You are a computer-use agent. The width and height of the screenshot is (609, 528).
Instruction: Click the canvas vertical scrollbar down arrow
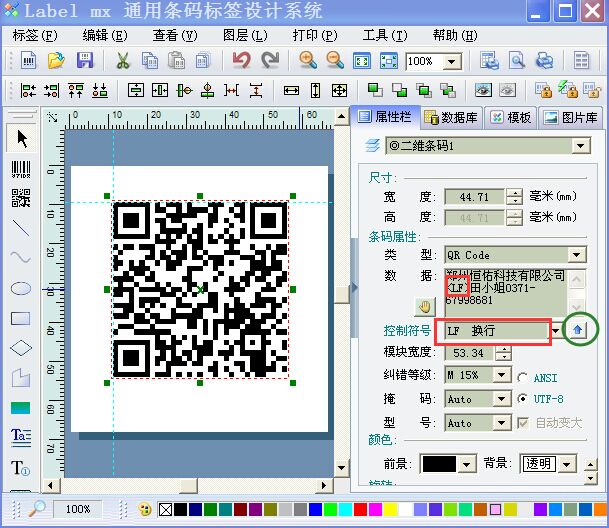[x=341, y=467]
